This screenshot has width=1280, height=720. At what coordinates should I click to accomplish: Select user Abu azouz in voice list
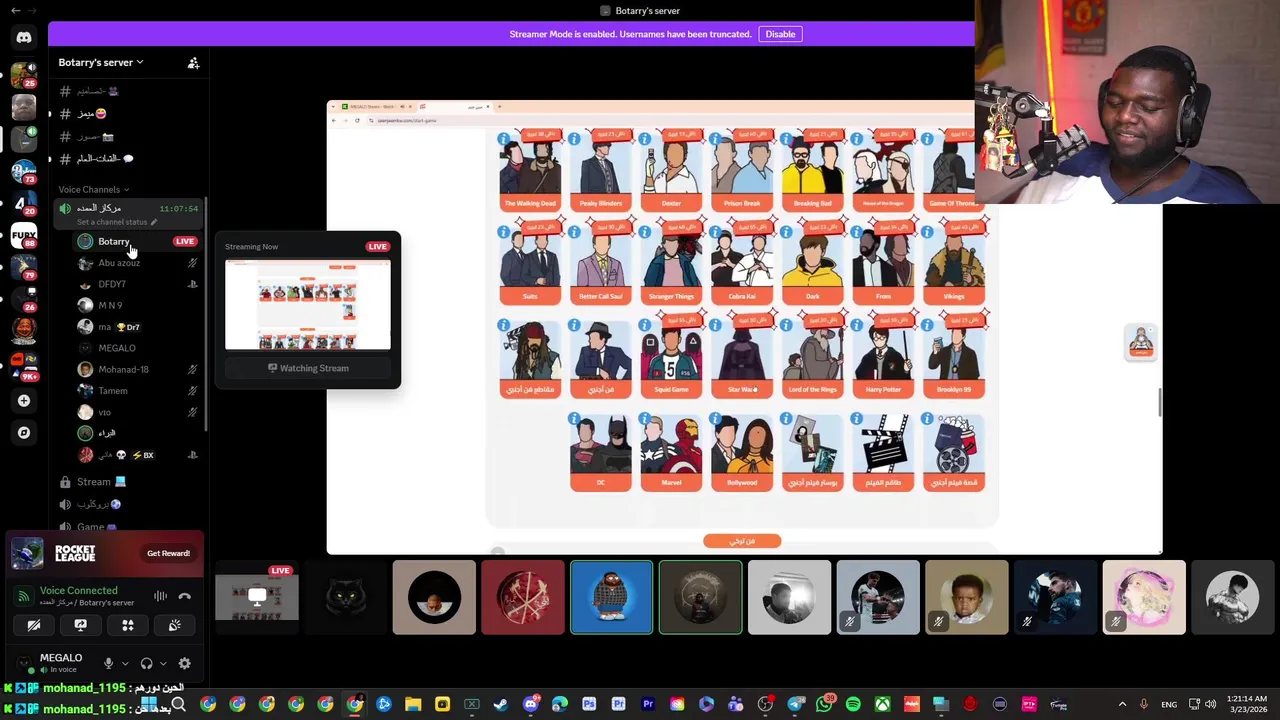click(136, 263)
